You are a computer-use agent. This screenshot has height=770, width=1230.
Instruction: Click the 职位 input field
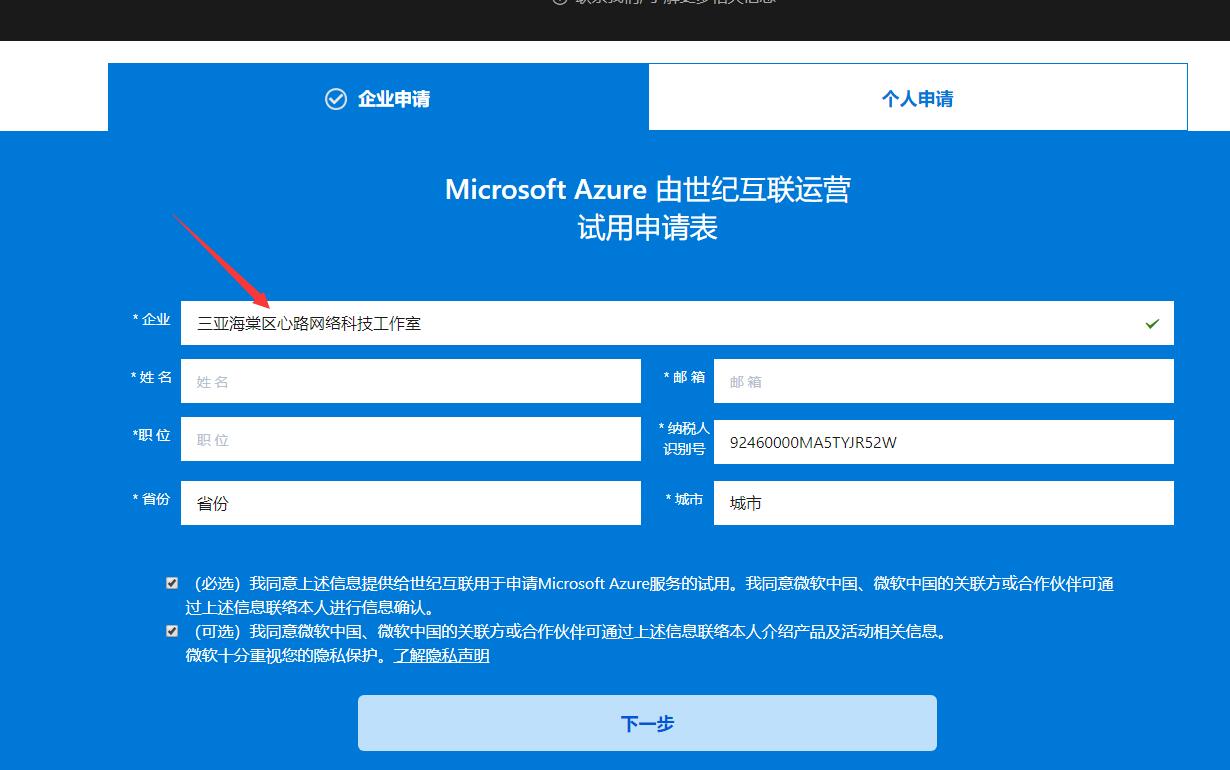coord(410,439)
